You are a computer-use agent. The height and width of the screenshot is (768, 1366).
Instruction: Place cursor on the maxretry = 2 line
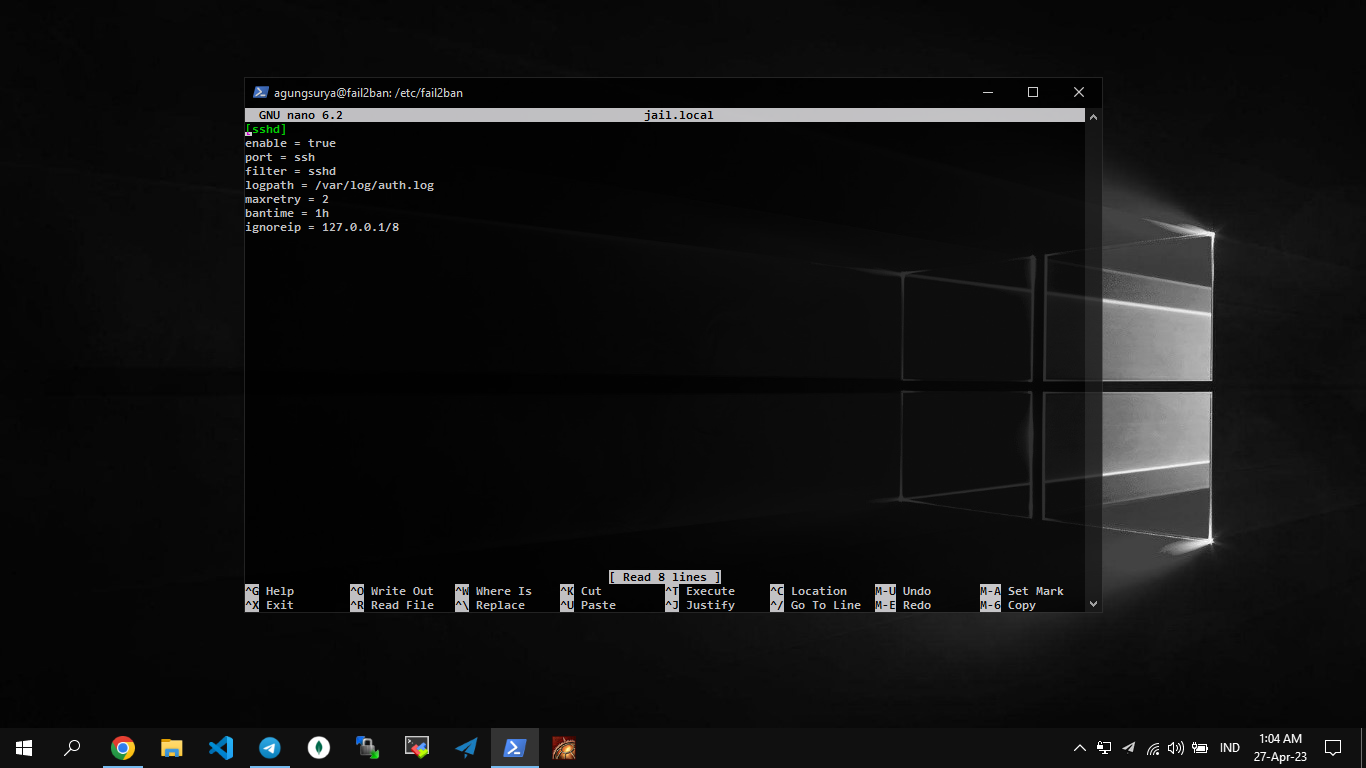coord(287,199)
